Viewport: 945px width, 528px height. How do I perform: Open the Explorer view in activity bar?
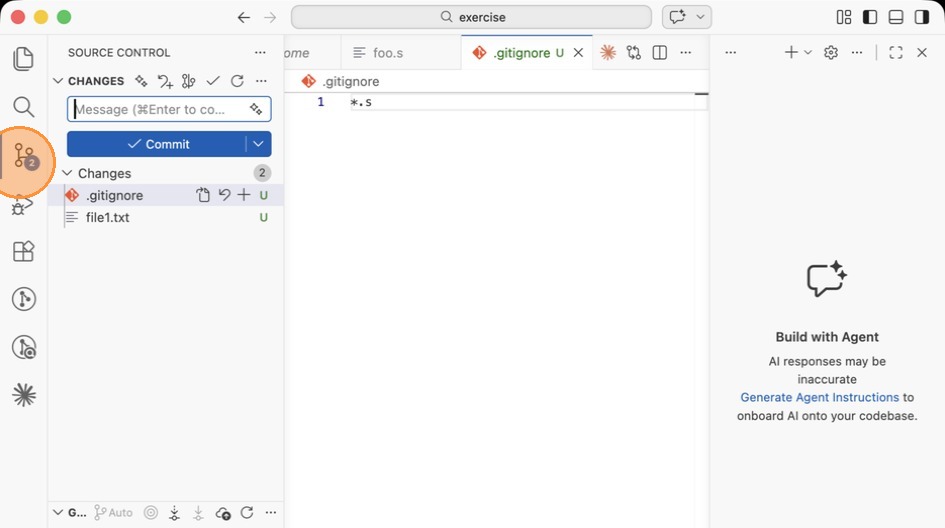(x=23, y=59)
